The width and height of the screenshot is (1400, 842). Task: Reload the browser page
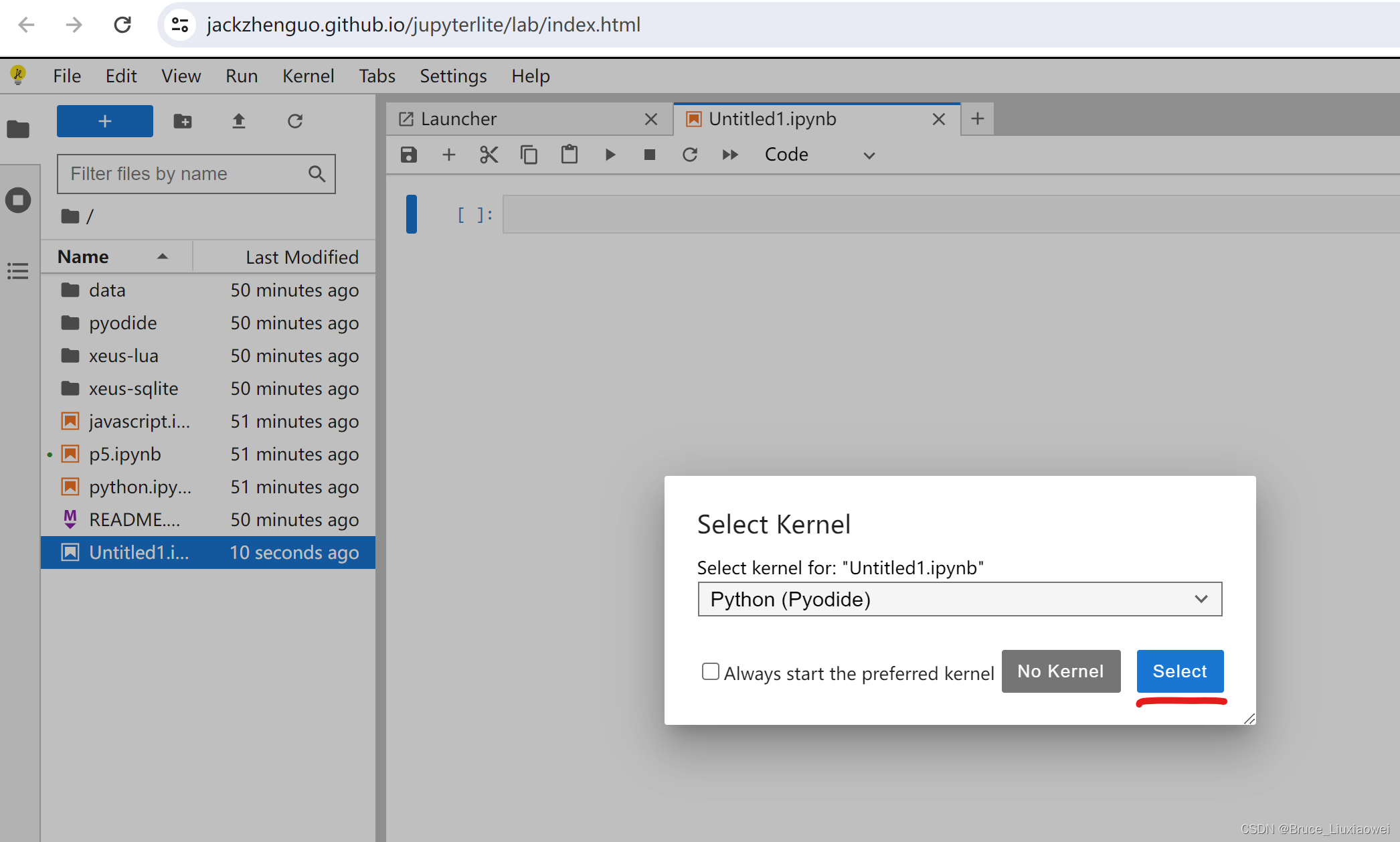(122, 25)
